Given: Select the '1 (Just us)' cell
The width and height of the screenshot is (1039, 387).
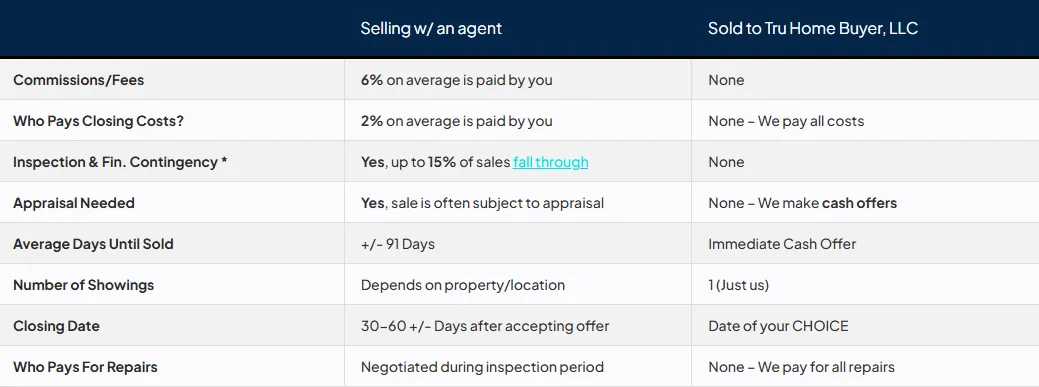Looking at the screenshot, I should [x=739, y=285].
